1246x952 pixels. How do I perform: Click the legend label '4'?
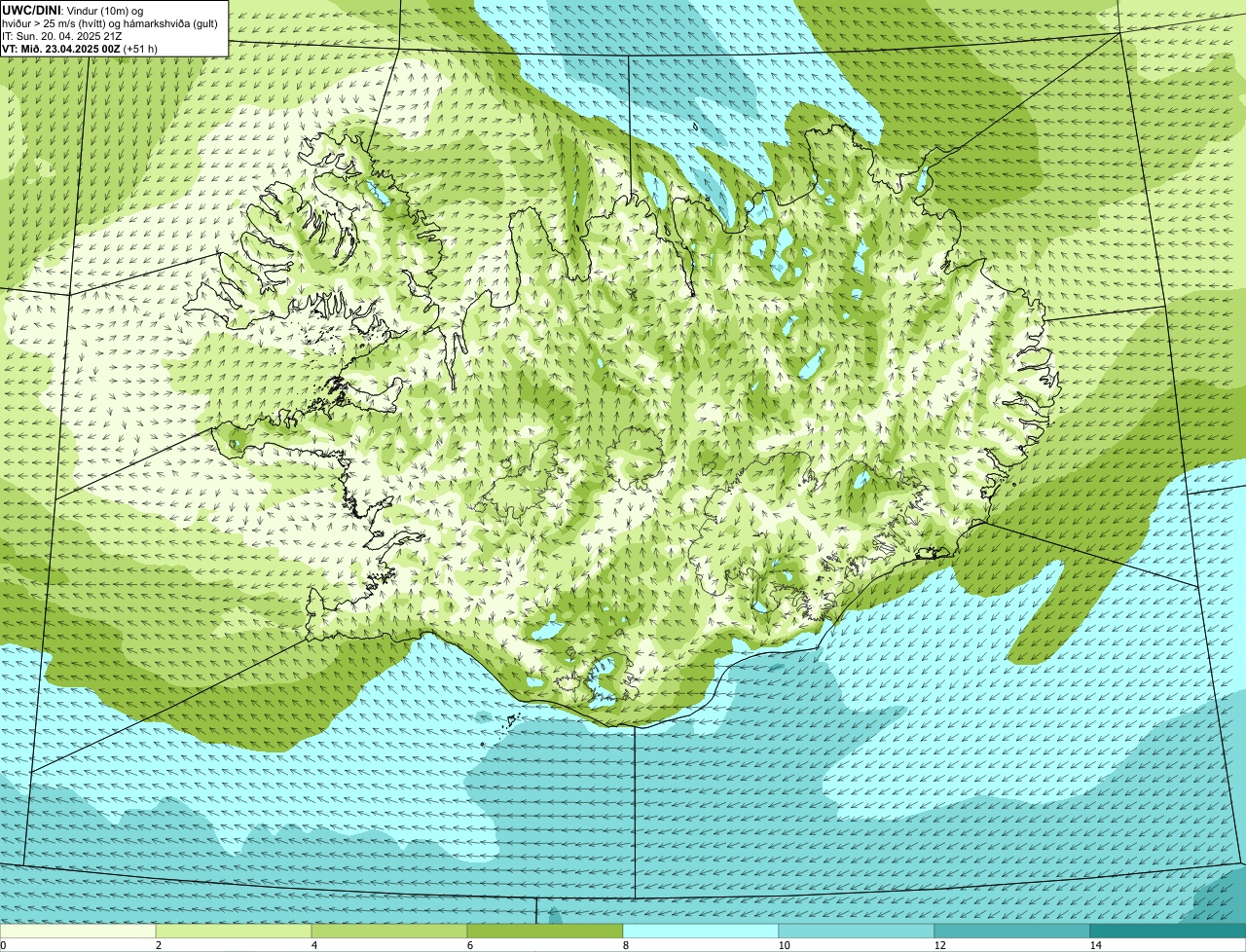[x=313, y=945]
